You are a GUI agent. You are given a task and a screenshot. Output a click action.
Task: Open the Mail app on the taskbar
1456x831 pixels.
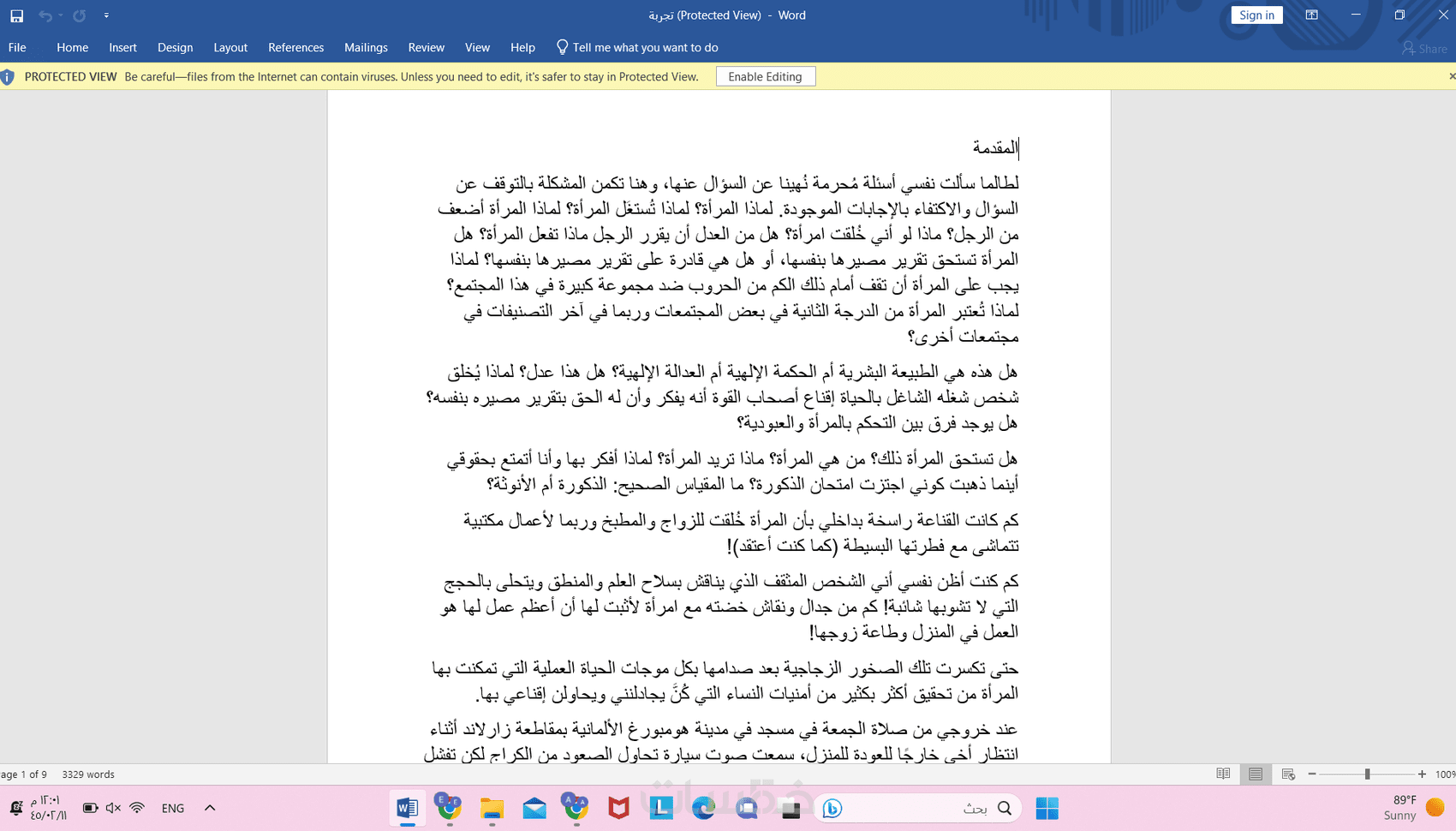pos(534,808)
